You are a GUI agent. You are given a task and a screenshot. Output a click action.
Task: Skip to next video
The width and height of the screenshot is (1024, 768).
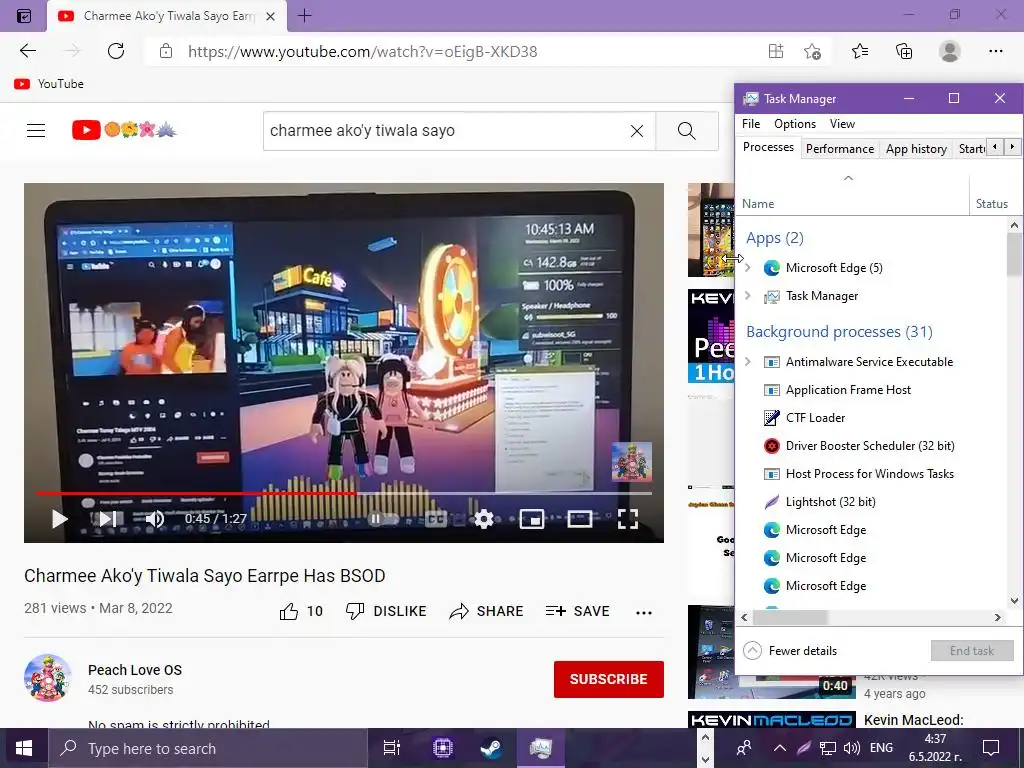[108, 519]
